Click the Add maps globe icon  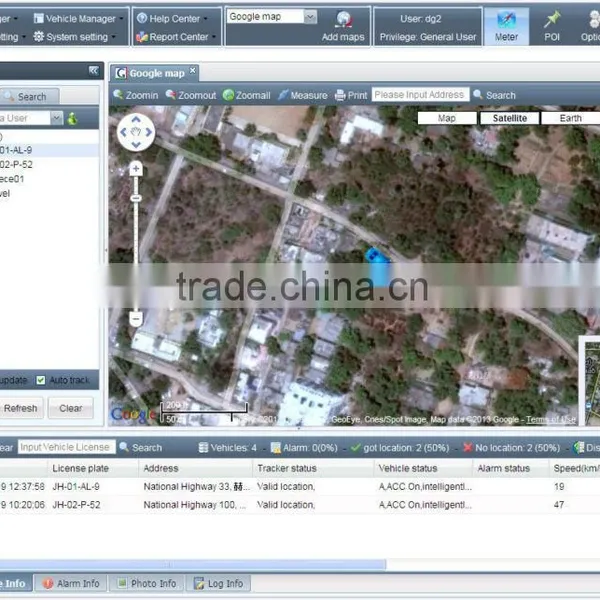coord(343,20)
